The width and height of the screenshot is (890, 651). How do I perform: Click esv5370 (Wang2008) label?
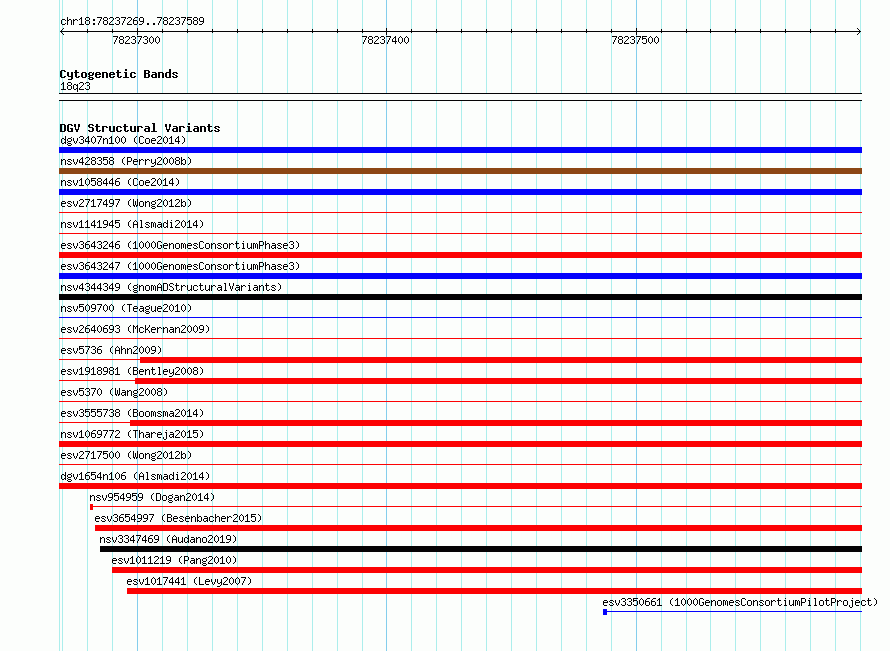coord(114,392)
